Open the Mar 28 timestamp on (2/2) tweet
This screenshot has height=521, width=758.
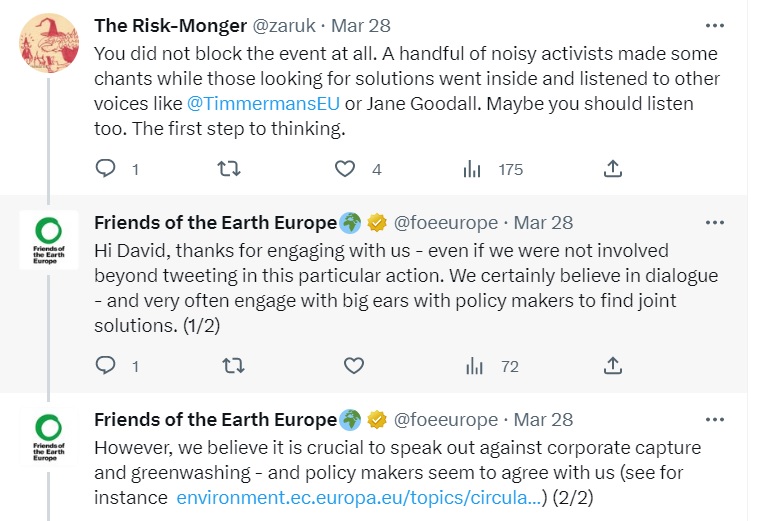(x=543, y=419)
